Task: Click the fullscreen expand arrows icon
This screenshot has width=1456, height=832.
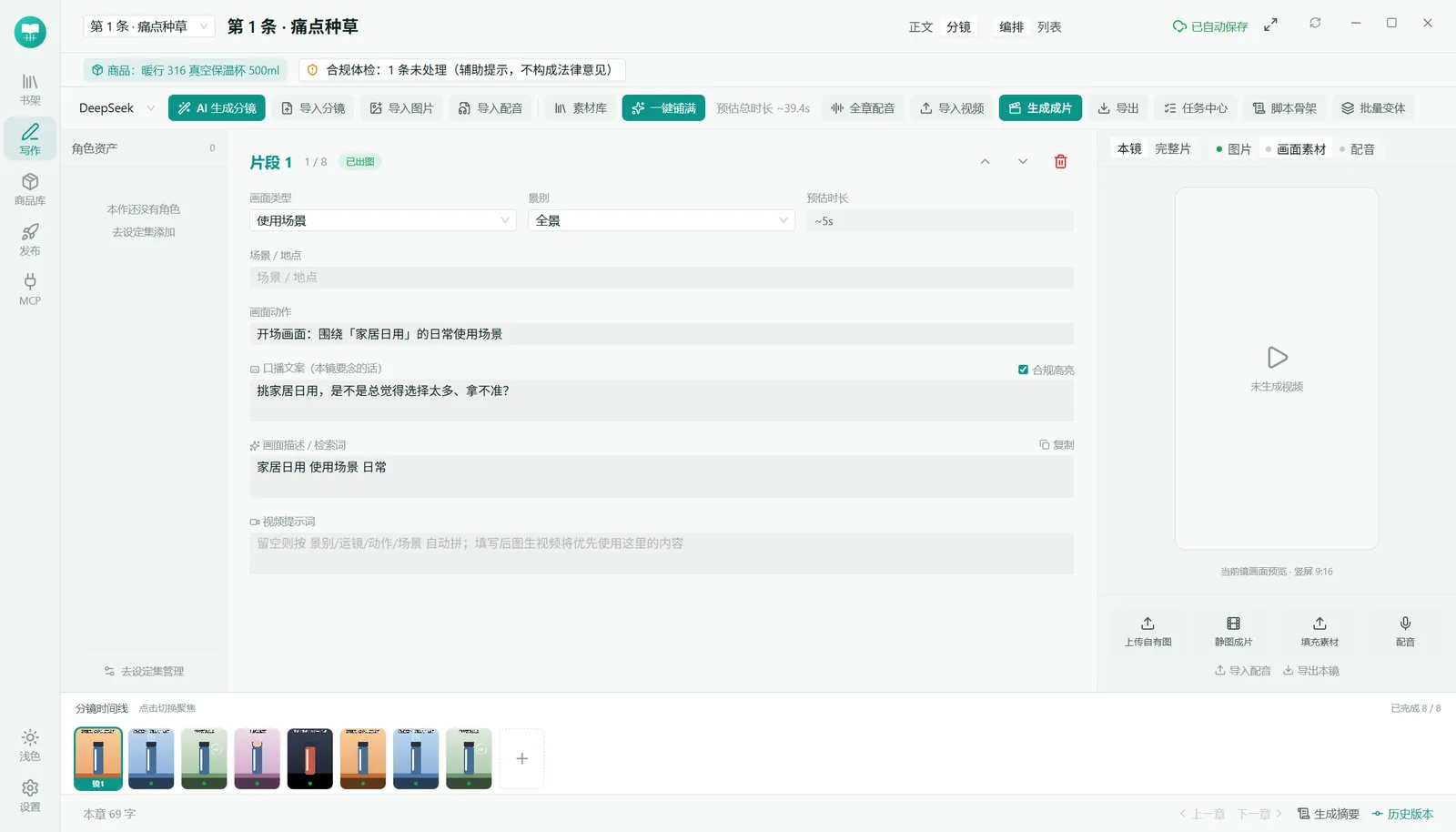Action: tap(1270, 25)
